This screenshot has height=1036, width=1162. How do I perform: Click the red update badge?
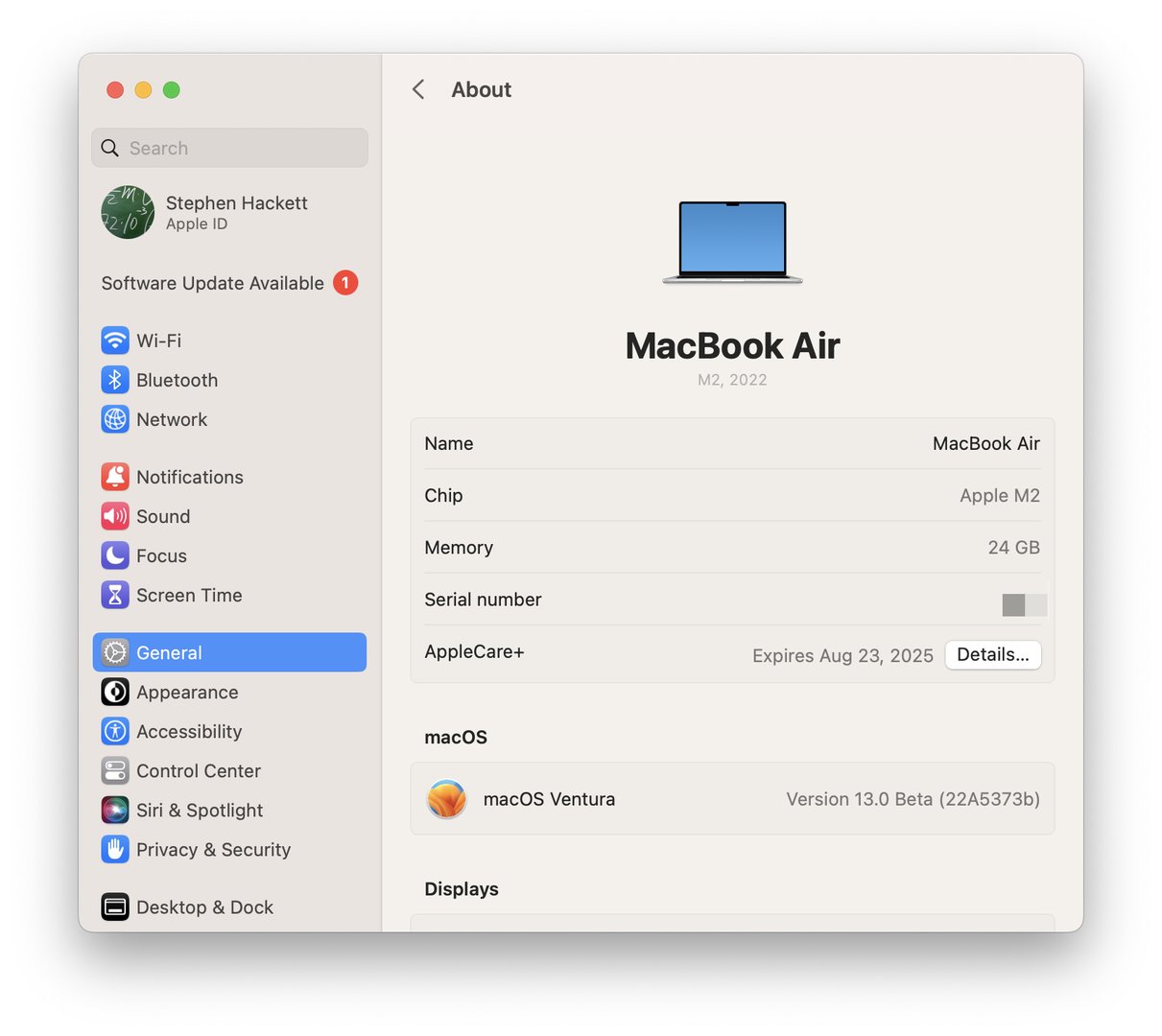(x=345, y=283)
